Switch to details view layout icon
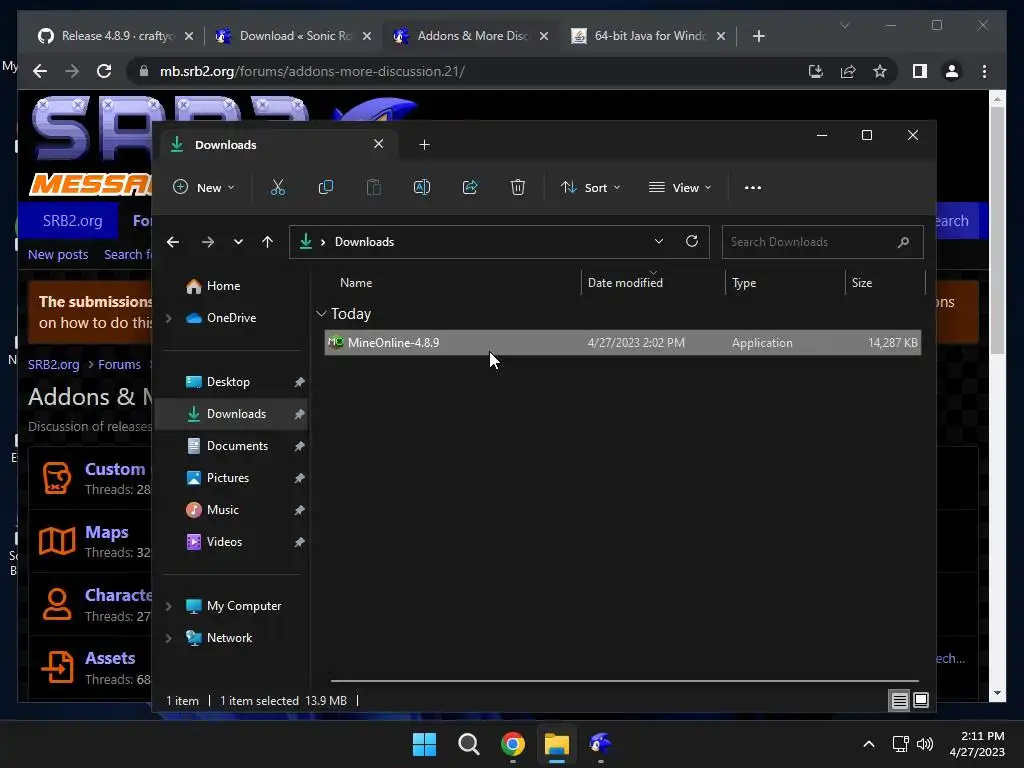 (x=899, y=701)
